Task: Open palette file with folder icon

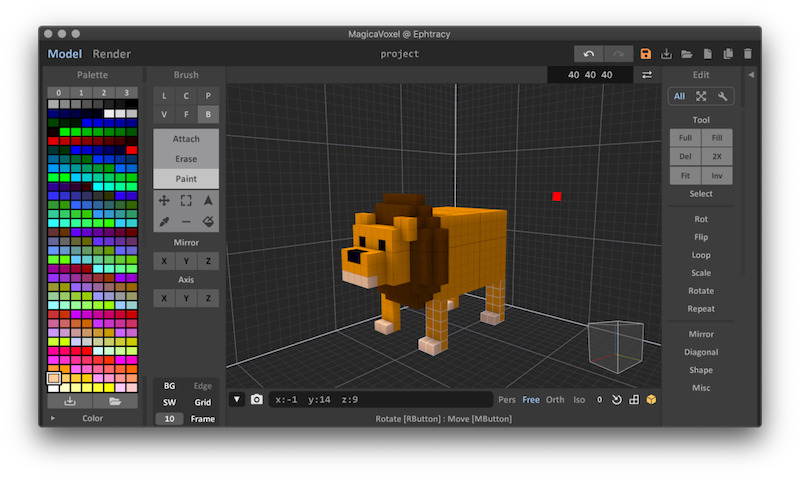Action: tap(115, 401)
